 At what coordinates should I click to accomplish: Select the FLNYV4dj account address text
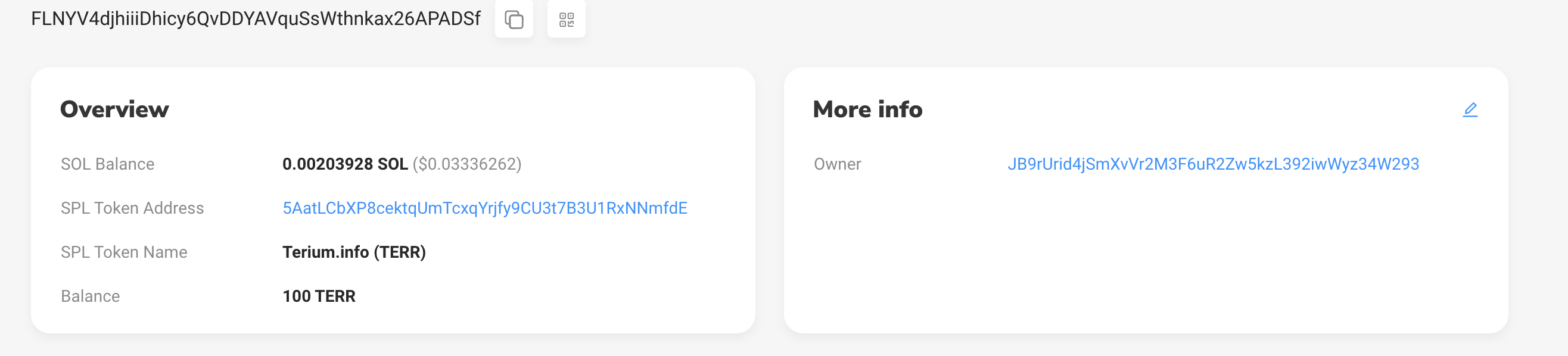pos(256,19)
